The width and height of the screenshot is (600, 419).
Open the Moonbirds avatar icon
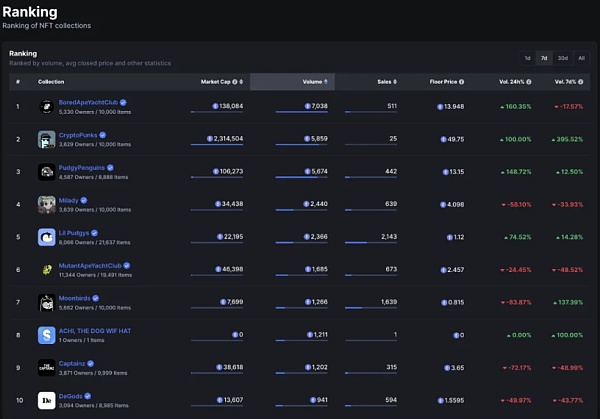tap(46, 302)
